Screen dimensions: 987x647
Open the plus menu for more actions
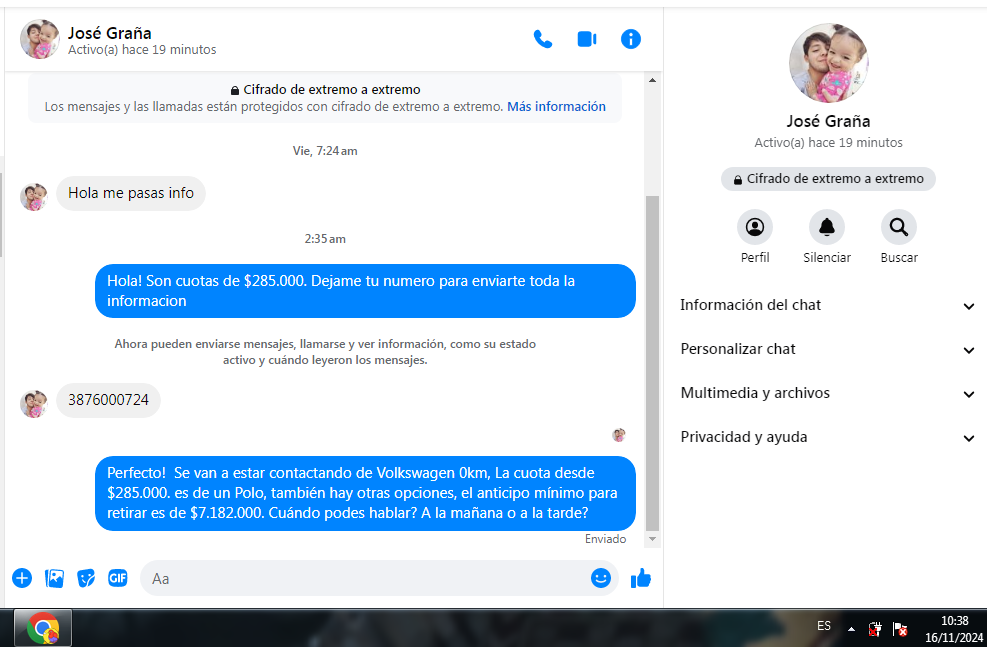pos(22,578)
